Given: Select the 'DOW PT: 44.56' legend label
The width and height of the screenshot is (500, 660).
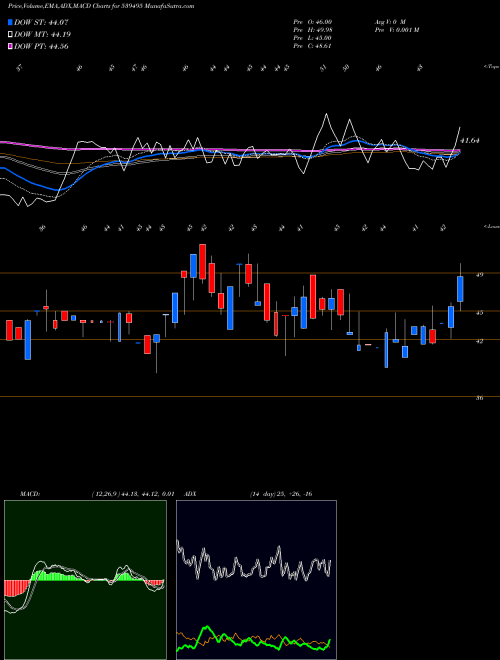Looking at the screenshot, I should point(41,46).
